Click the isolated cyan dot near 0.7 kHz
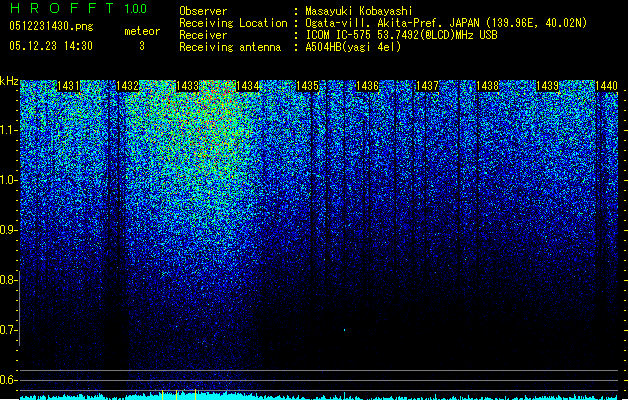Viewport: 629px width, 400px height. tap(345, 330)
